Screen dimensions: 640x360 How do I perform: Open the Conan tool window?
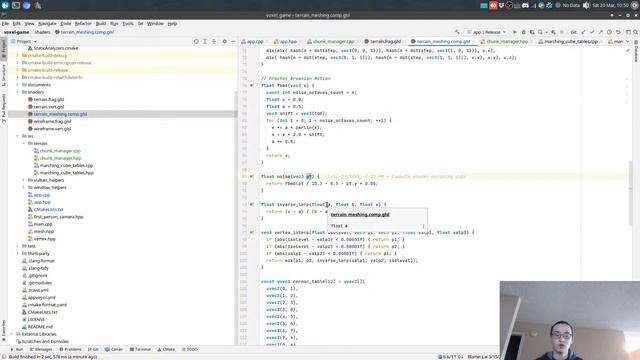pos(114,349)
